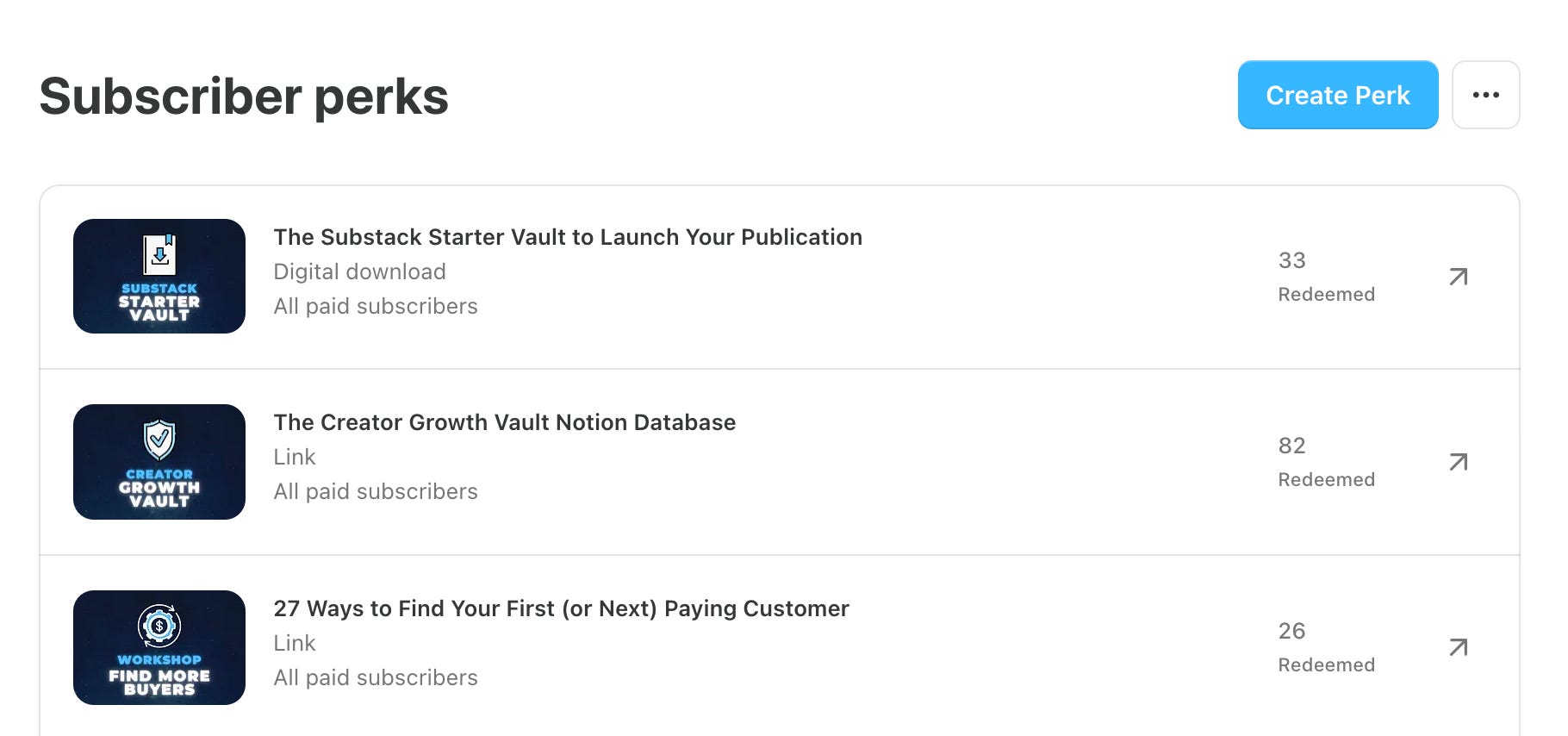The image size is (1568, 736).
Task: Open the three-dot more options menu
Action: pyautogui.click(x=1486, y=95)
